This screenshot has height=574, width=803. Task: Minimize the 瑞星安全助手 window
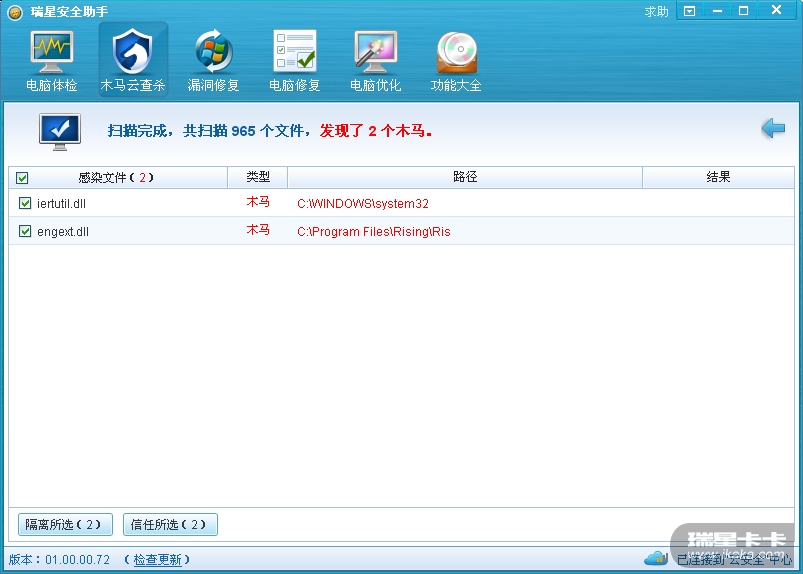click(717, 11)
